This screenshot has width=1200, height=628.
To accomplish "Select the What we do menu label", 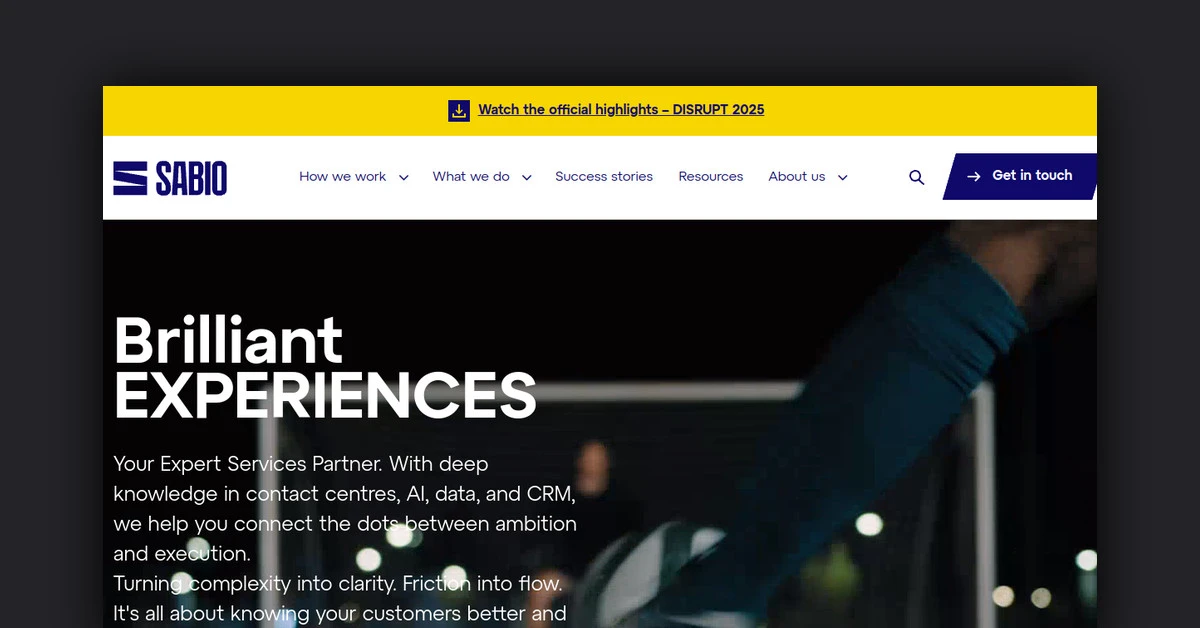I will (471, 177).
